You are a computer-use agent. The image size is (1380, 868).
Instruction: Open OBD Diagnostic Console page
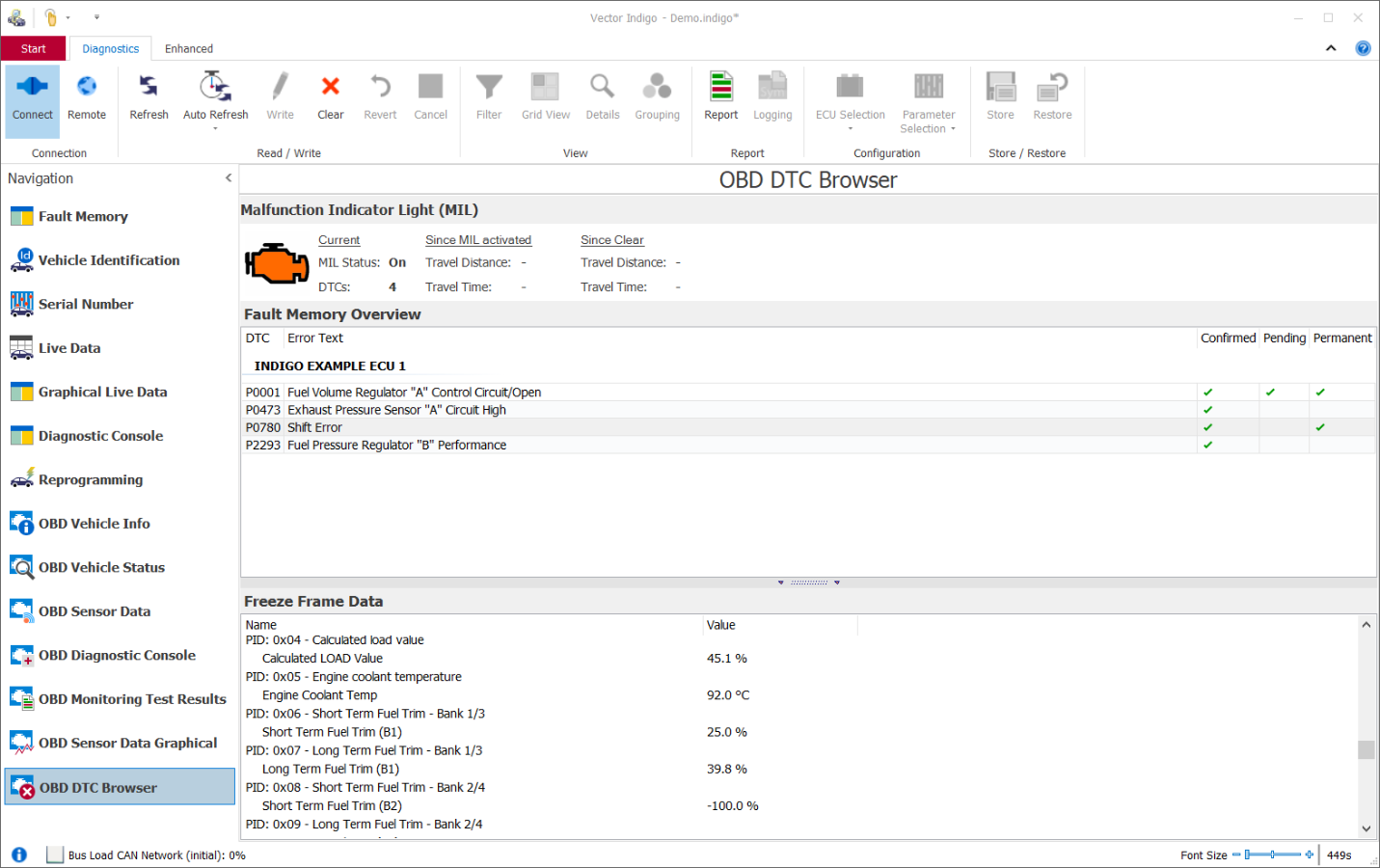point(120,656)
